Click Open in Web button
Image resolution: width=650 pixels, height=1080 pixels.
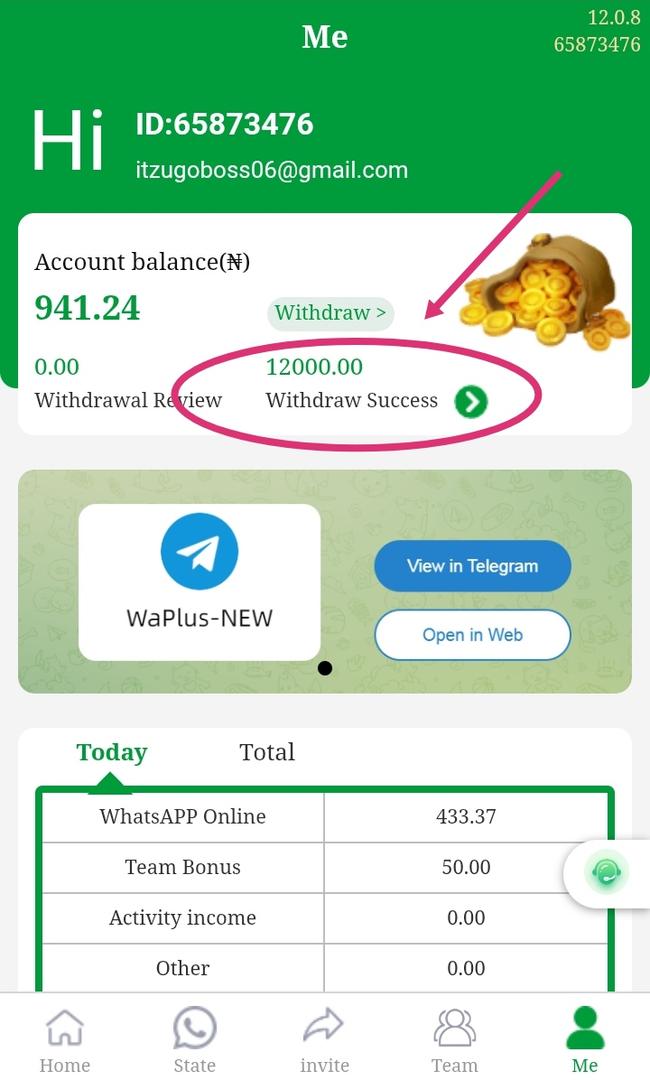472,635
